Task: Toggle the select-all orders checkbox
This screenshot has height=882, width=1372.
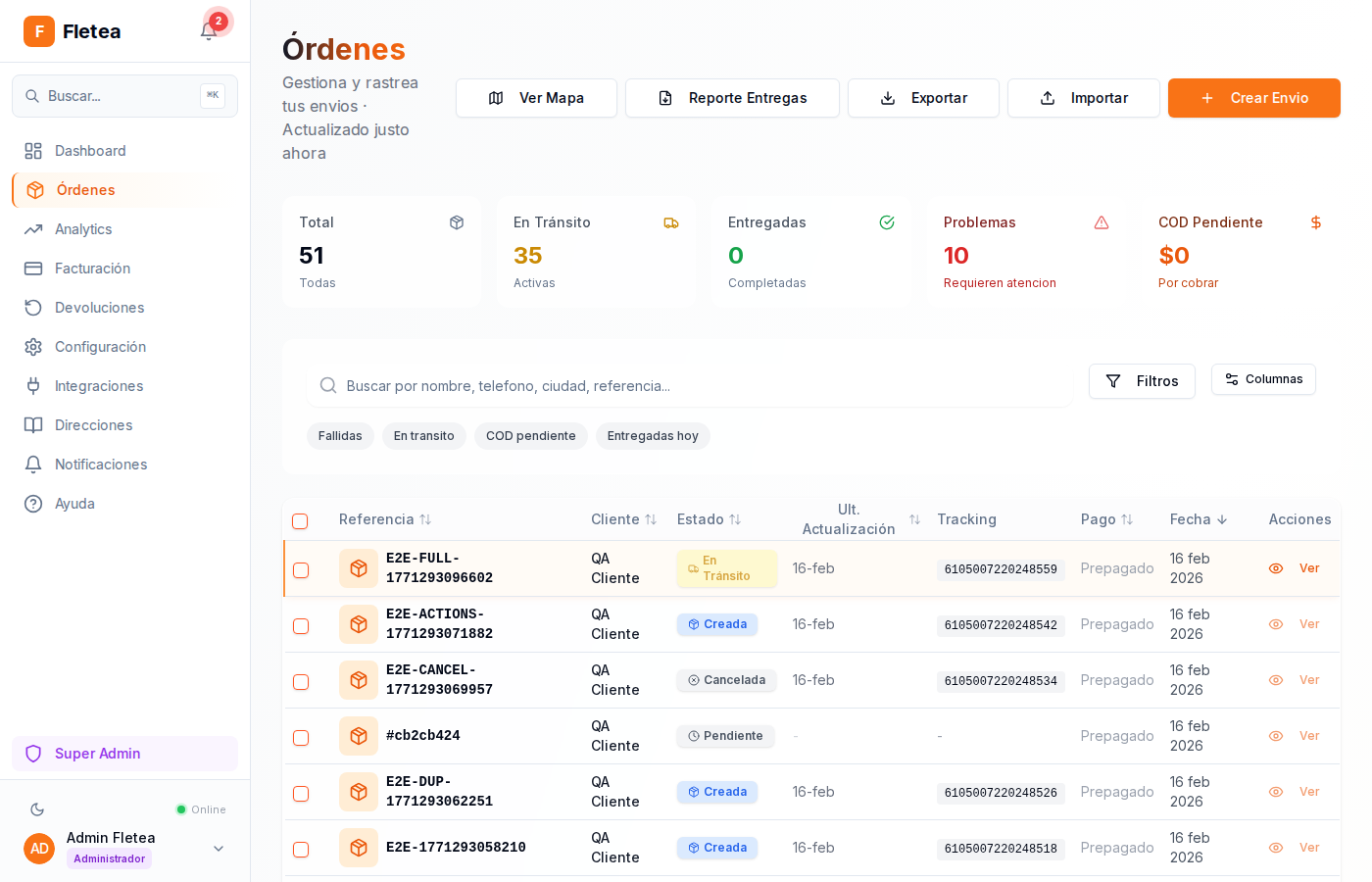Action: point(300,521)
